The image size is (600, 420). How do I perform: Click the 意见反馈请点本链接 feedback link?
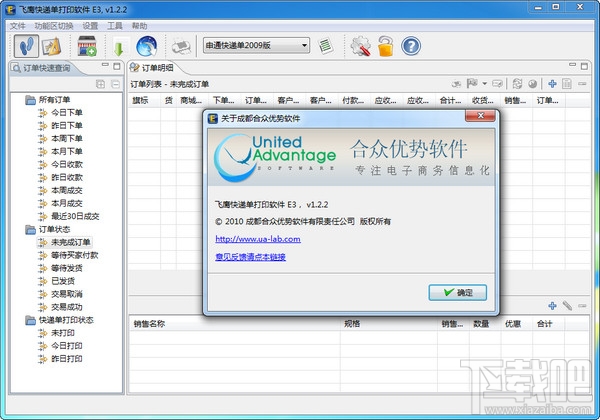coord(250,257)
